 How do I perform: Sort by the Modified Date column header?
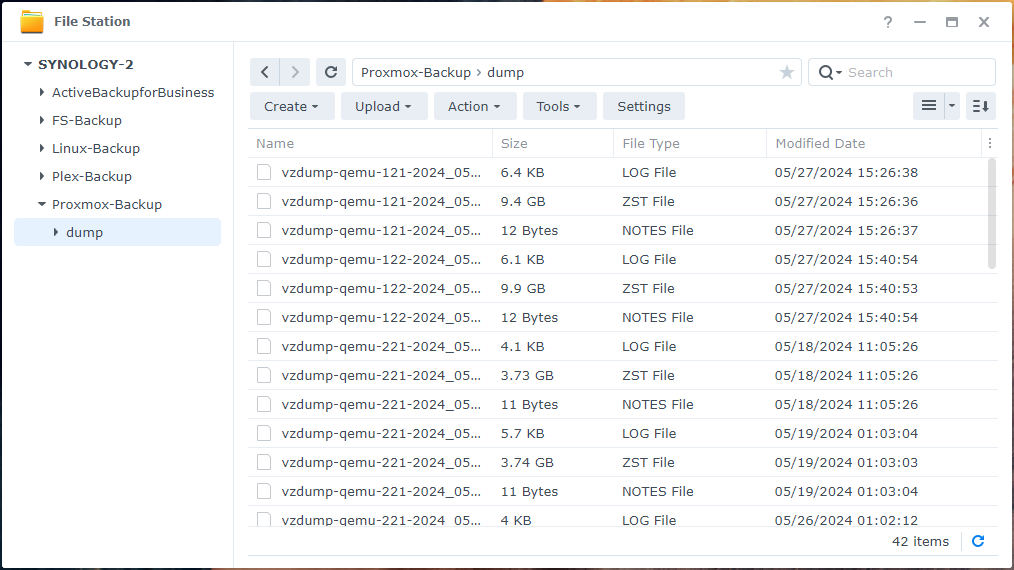(874, 144)
